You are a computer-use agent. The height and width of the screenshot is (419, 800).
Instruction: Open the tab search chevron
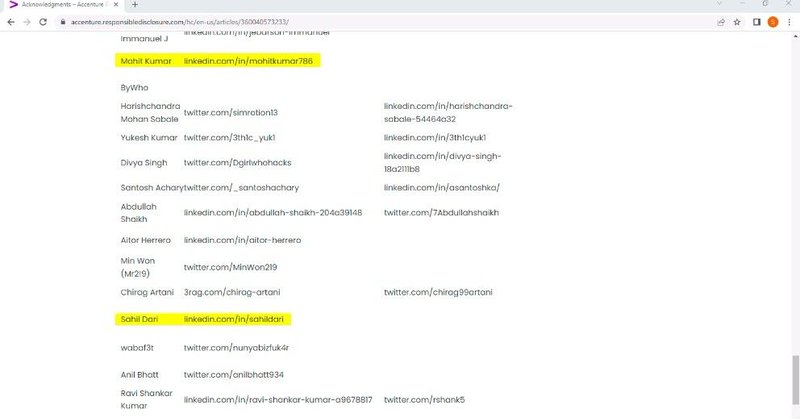[x=719, y=4]
